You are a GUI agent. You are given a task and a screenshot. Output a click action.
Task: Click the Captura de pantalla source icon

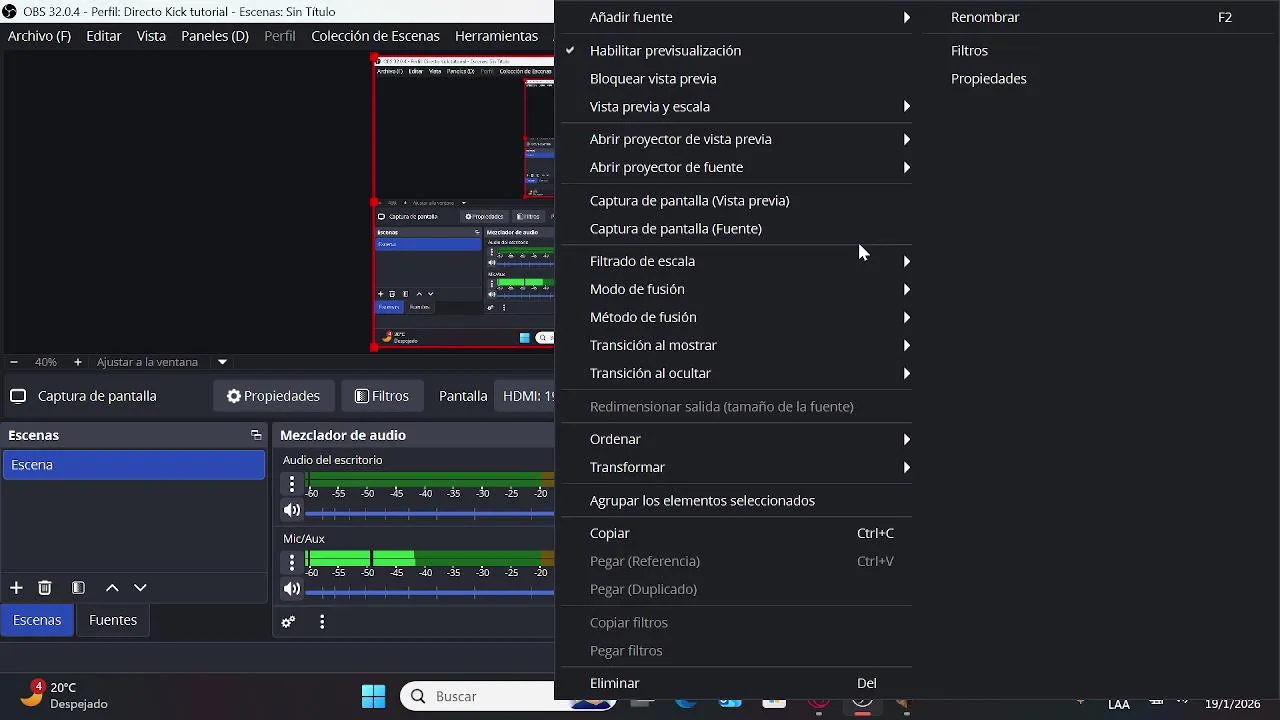(x=18, y=396)
